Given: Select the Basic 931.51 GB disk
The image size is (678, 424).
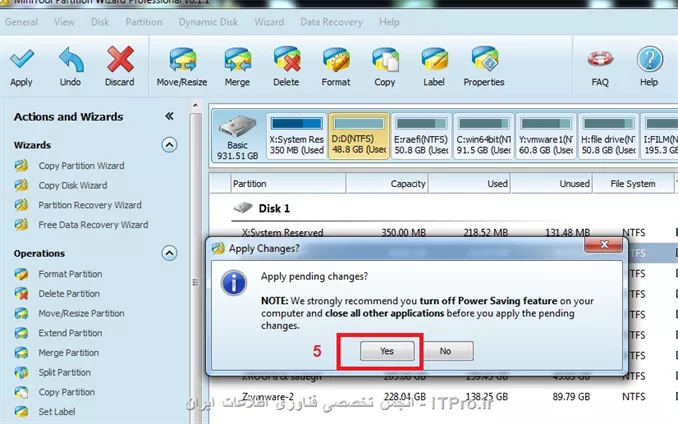Looking at the screenshot, I should [x=237, y=136].
